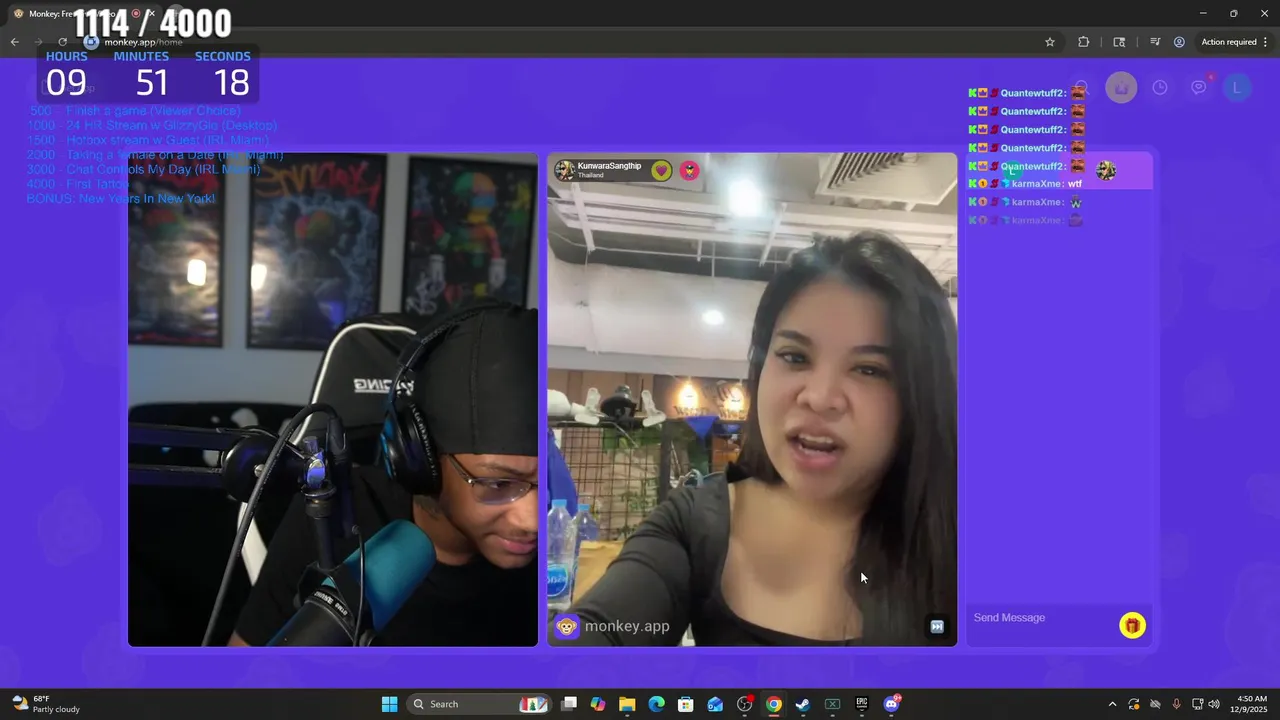
Task: Click the Chrome icon in the taskbar
Action: 773,704
